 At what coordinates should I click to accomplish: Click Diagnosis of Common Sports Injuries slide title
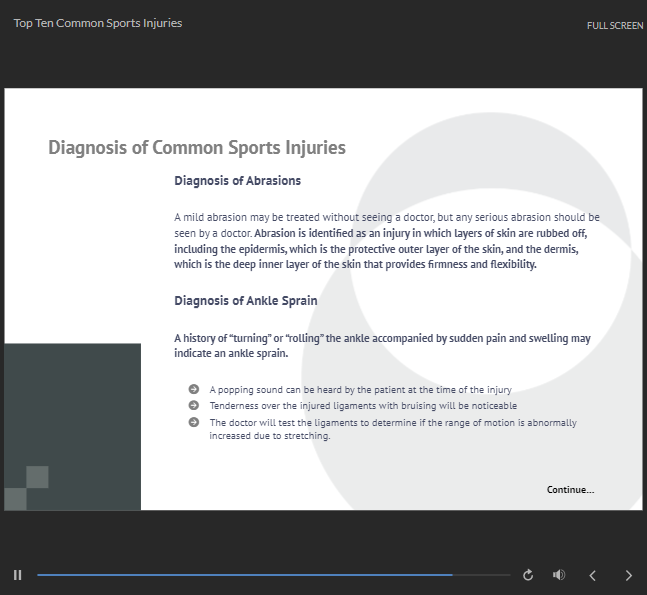coord(197,148)
